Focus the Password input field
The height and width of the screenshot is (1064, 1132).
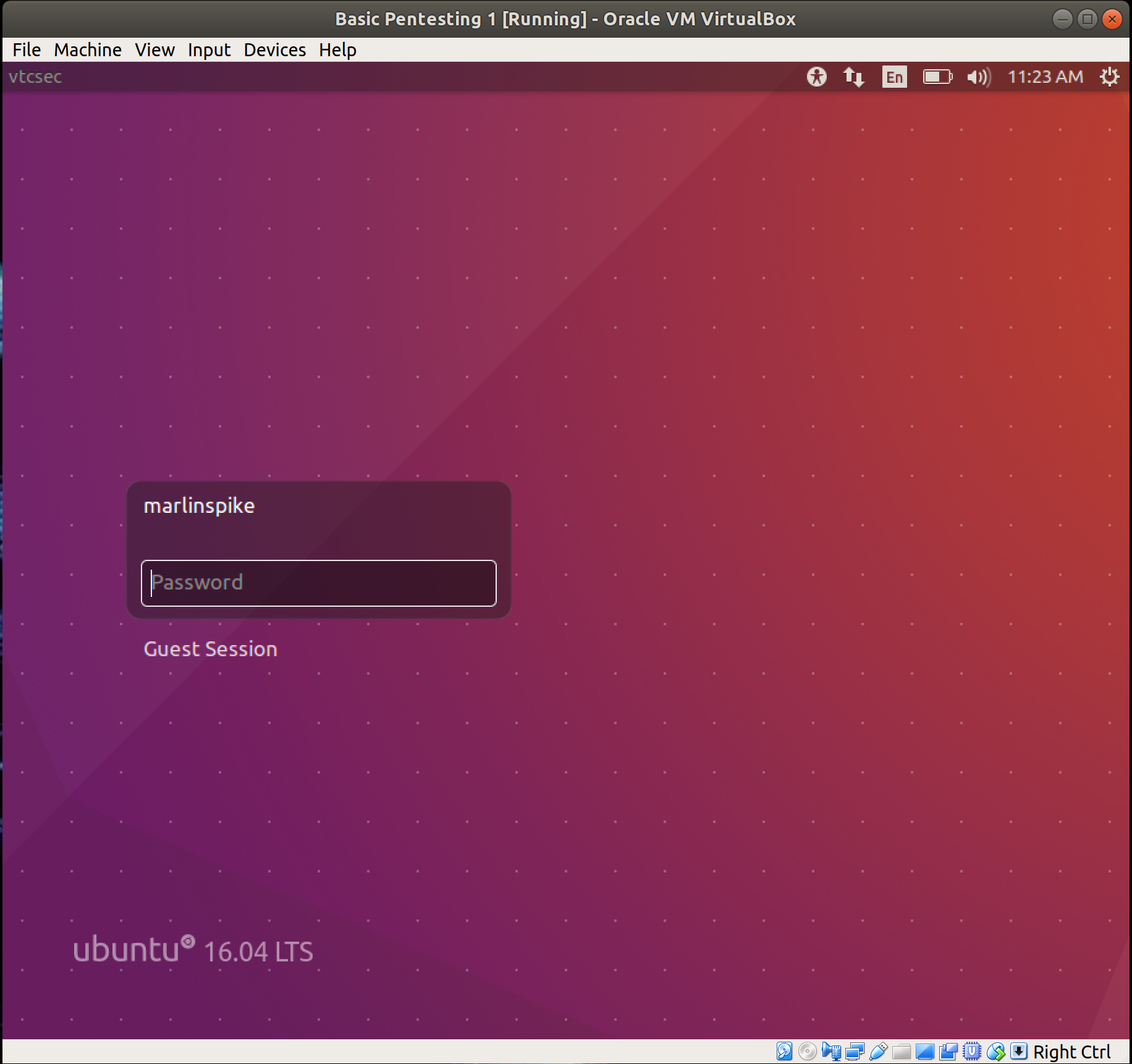pyautogui.click(x=319, y=583)
